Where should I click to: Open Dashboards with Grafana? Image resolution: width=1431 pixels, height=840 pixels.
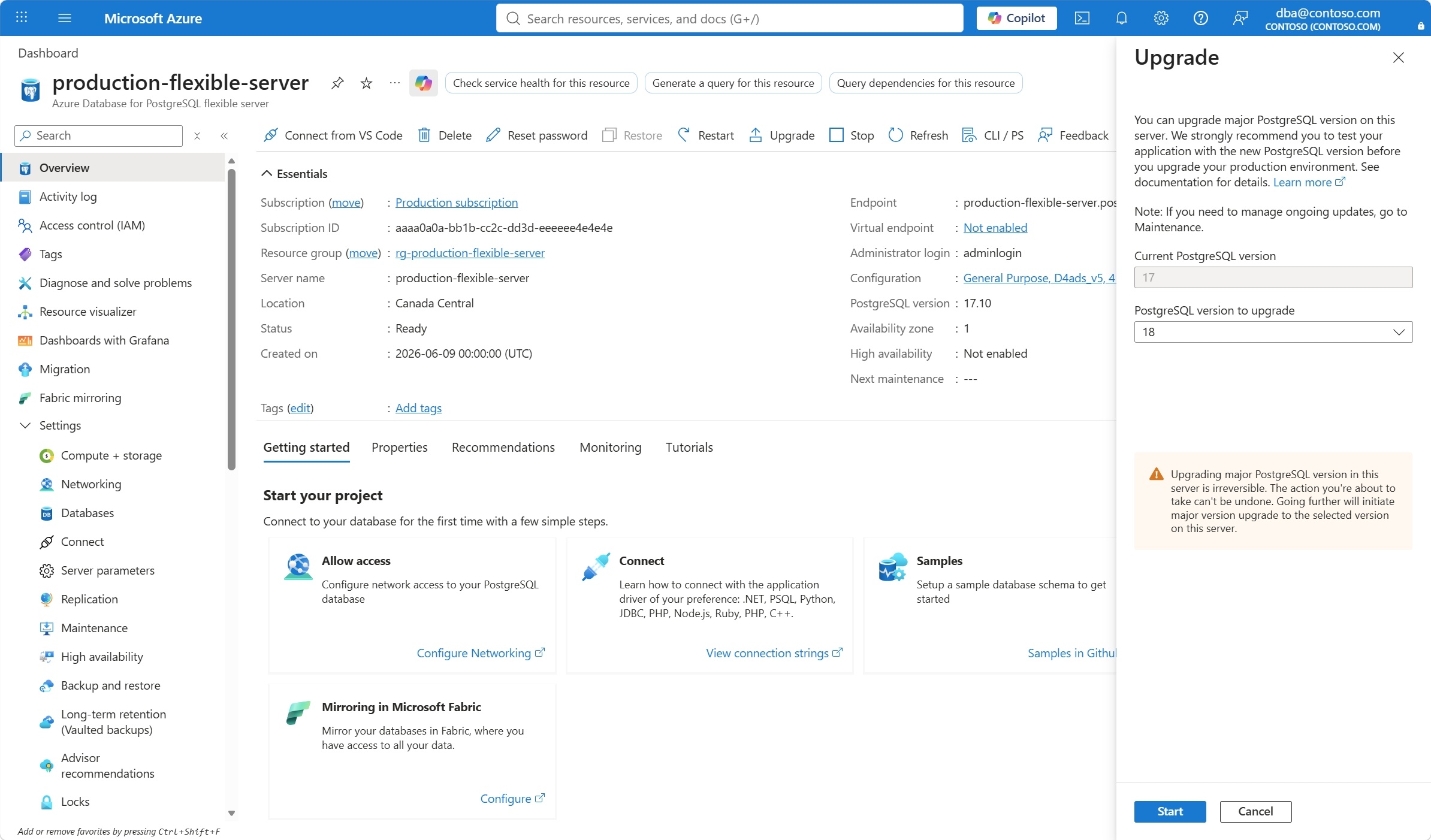114,340
